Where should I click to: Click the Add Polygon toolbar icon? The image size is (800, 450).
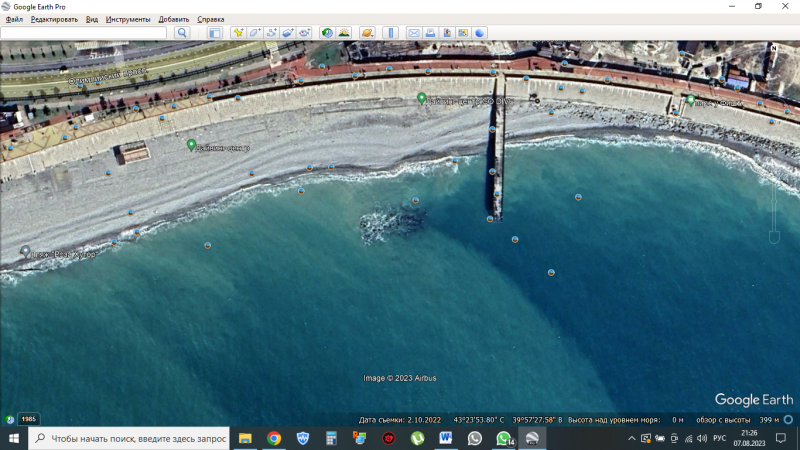coord(255,33)
